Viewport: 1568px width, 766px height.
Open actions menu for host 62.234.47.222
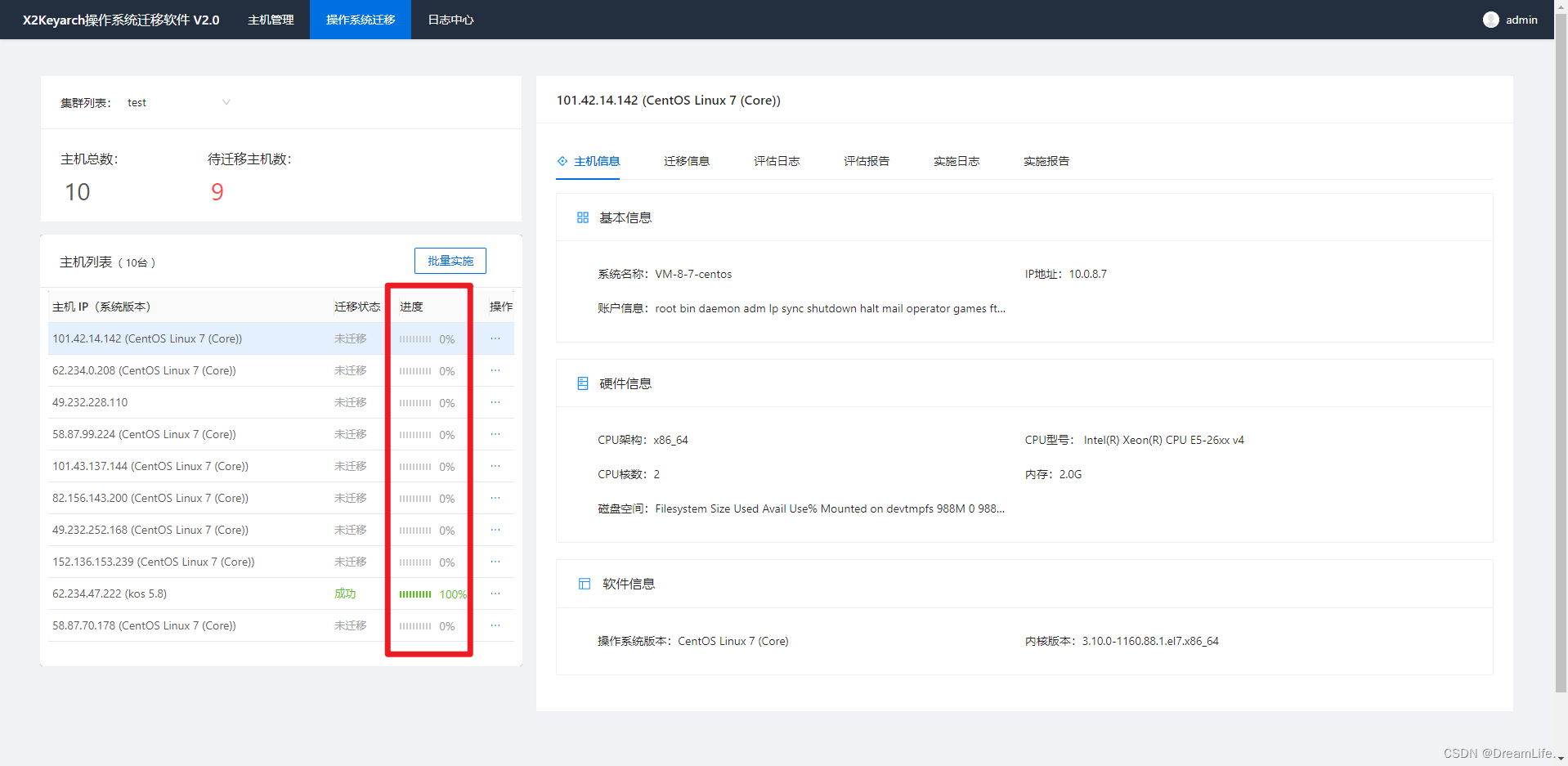[x=495, y=594]
